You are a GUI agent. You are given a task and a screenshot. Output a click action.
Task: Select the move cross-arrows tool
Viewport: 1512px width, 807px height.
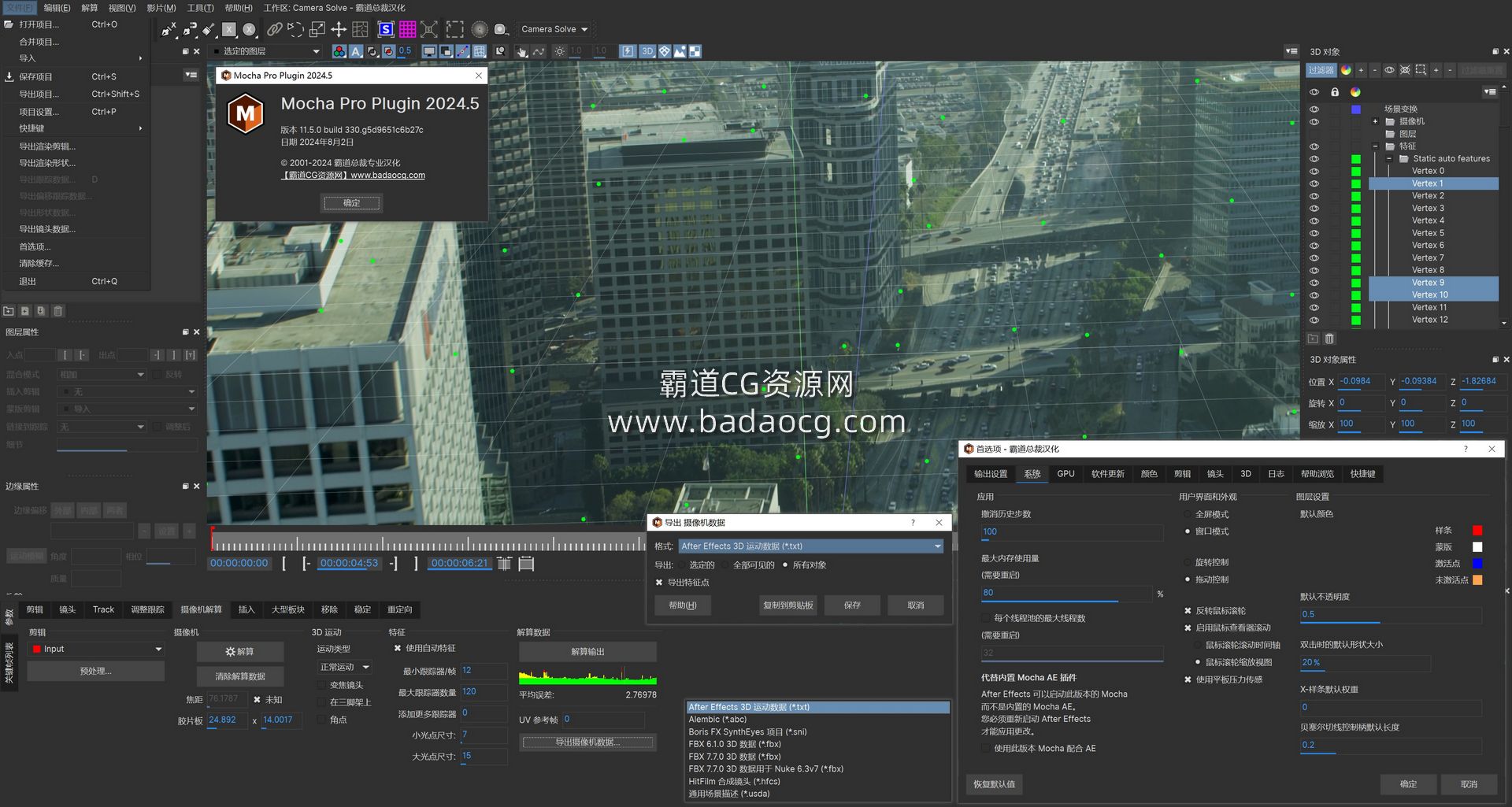[339, 30]
